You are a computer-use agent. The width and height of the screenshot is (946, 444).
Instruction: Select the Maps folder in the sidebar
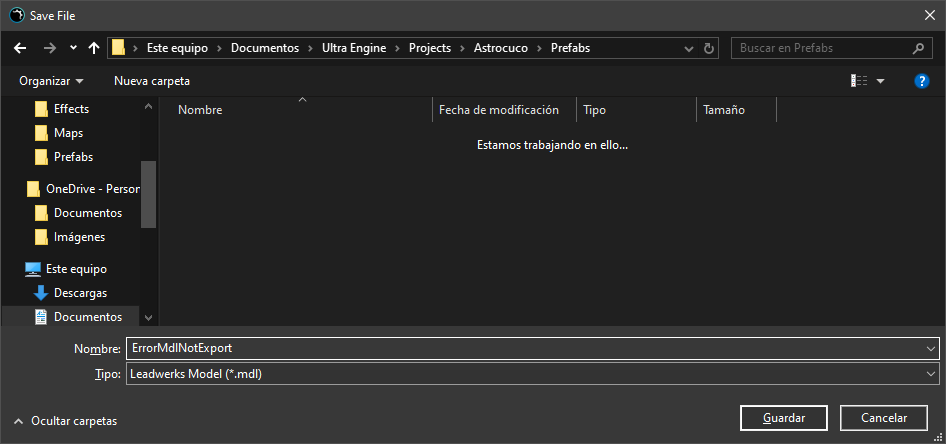(68, 133)
